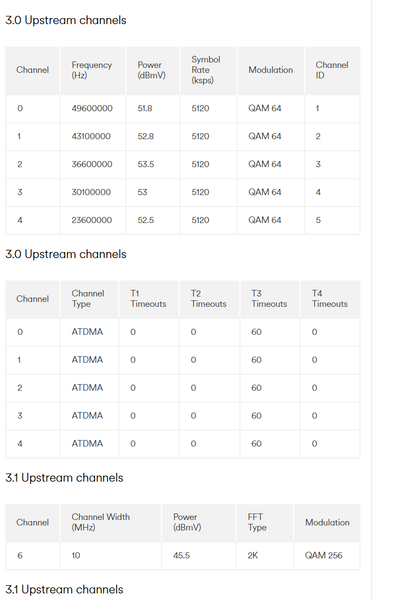Click the T3 Timeouts column header
The image size is (396, 600).
(269, 299)
